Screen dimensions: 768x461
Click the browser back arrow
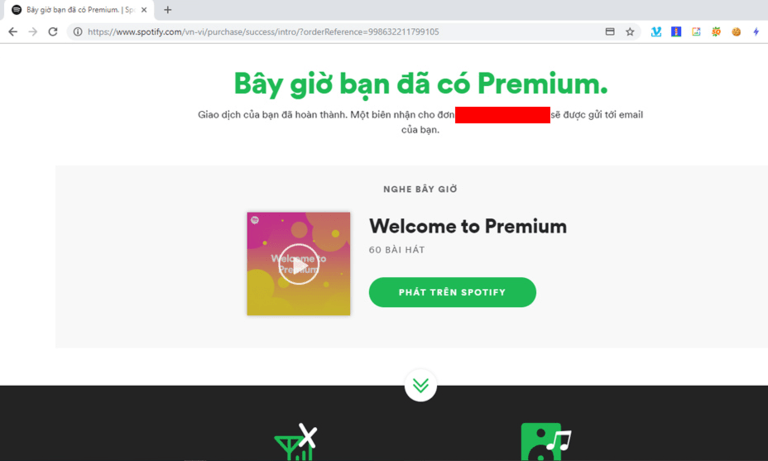point(13,32)
